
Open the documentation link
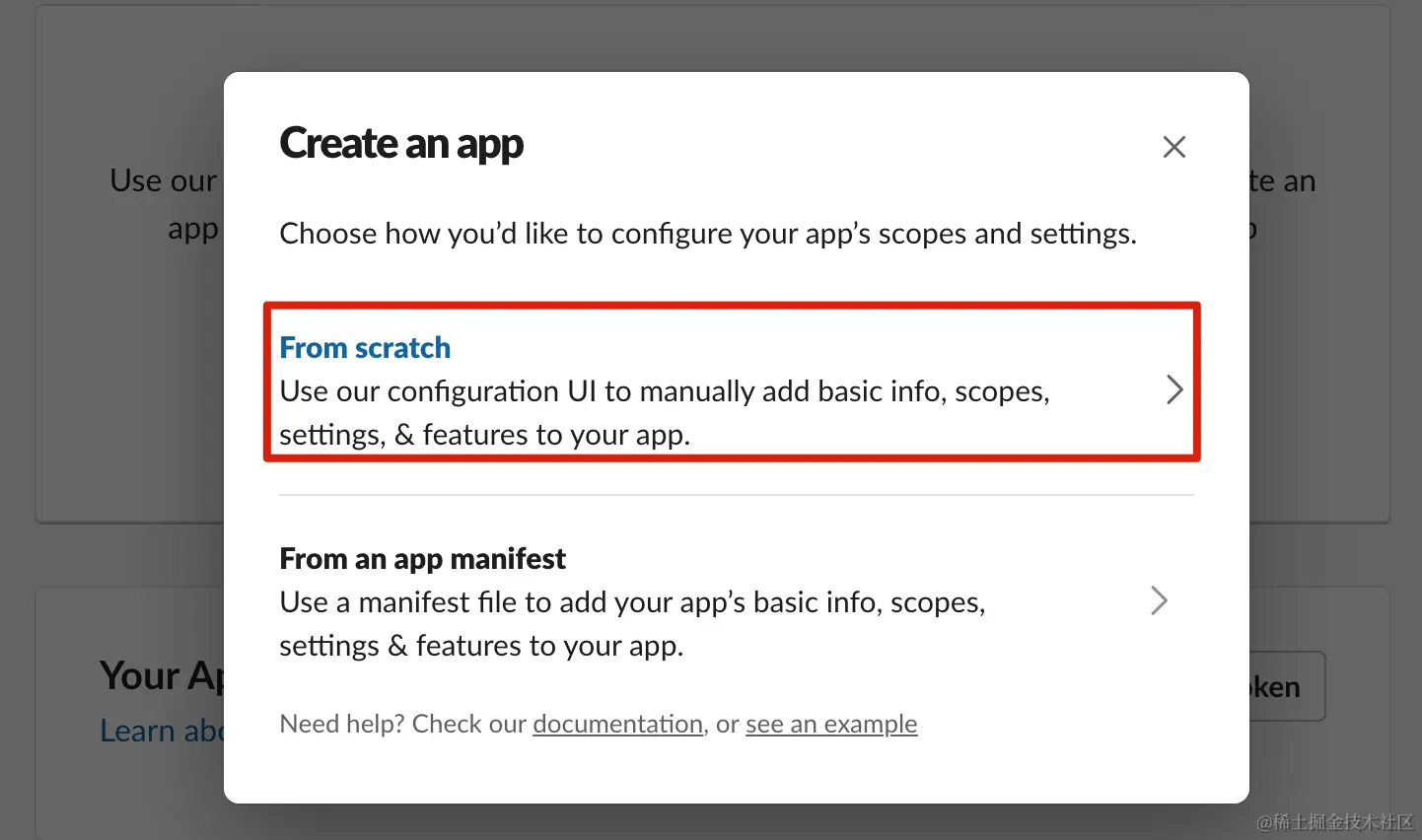pyautogui.click(x=617, y=724)
